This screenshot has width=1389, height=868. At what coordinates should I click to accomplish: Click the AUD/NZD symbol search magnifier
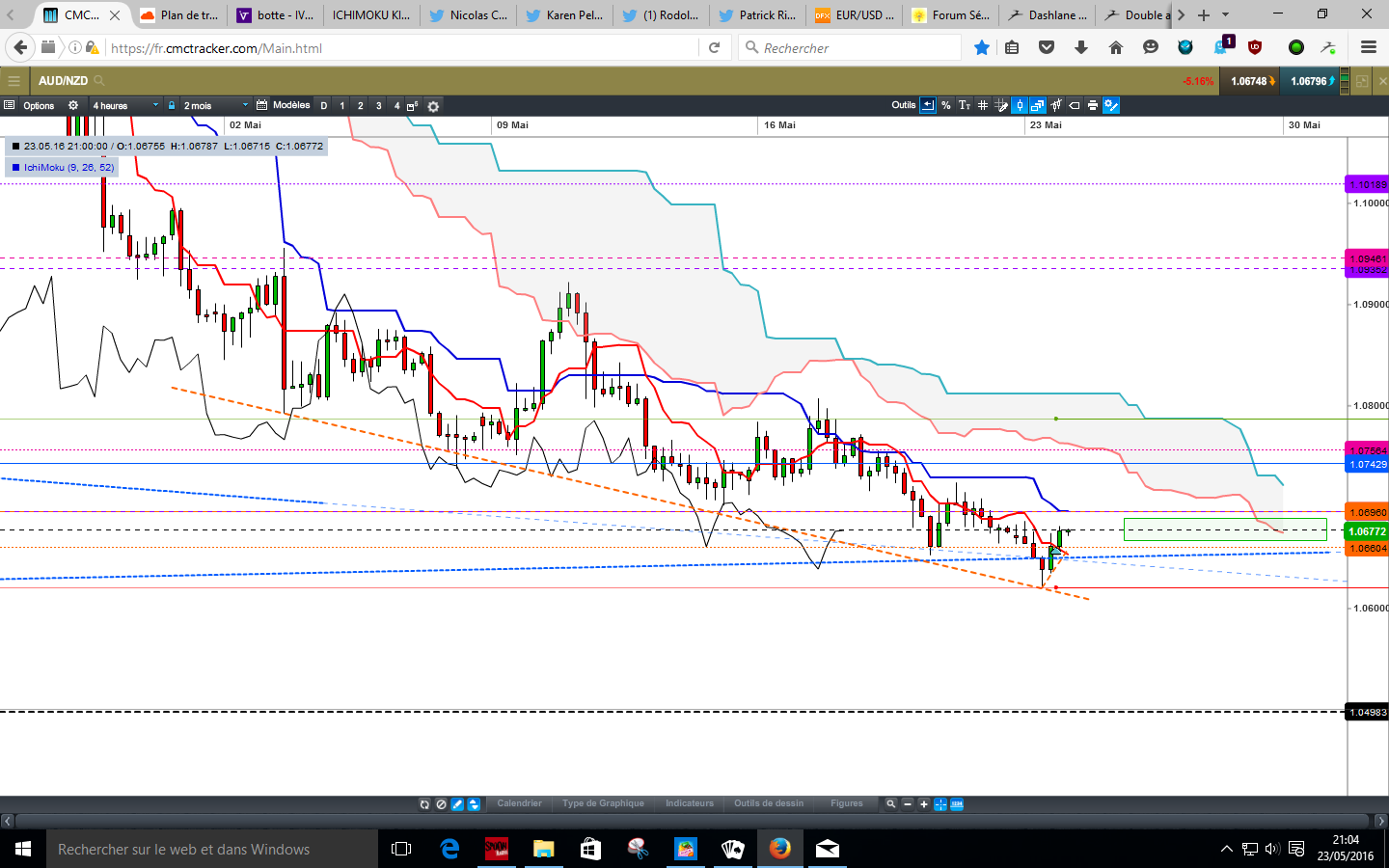click(99, 81)
